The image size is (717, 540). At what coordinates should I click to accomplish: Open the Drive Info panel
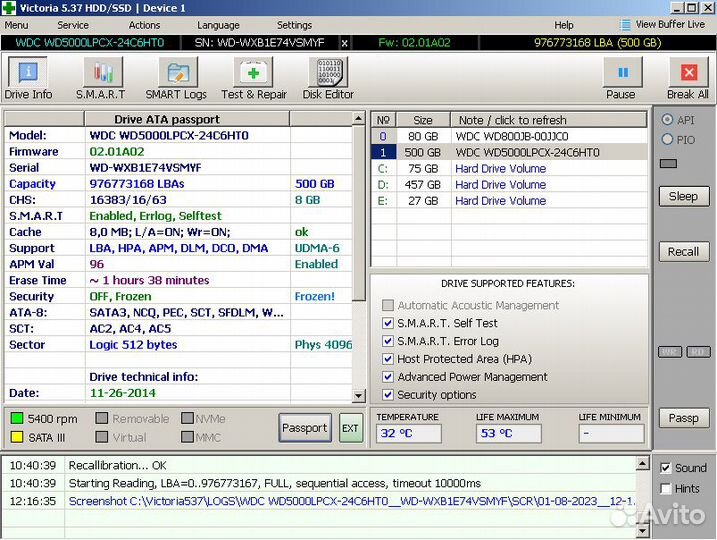point(28,79)
